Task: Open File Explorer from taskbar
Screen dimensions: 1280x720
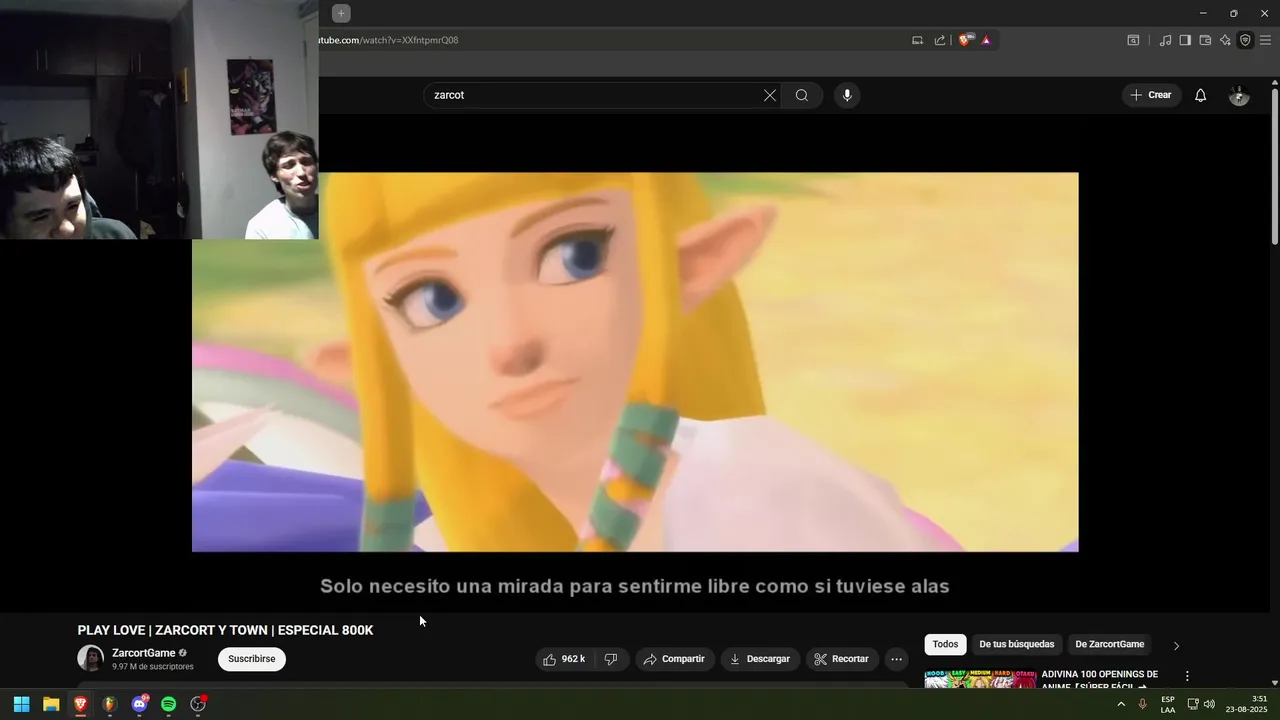Action: click(x=51, y=704)
